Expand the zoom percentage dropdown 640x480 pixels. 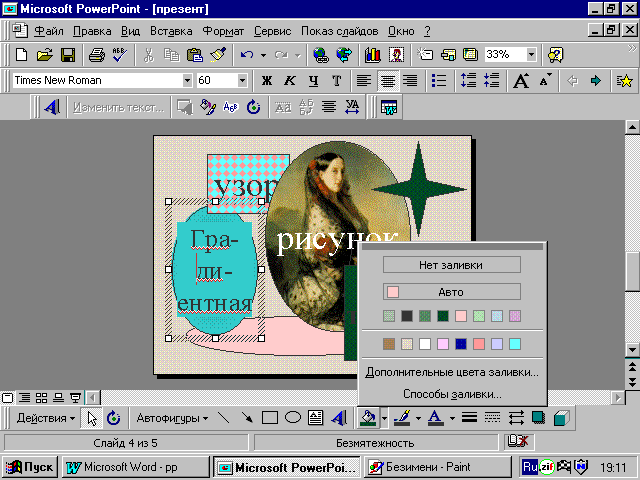pos(531,54)
